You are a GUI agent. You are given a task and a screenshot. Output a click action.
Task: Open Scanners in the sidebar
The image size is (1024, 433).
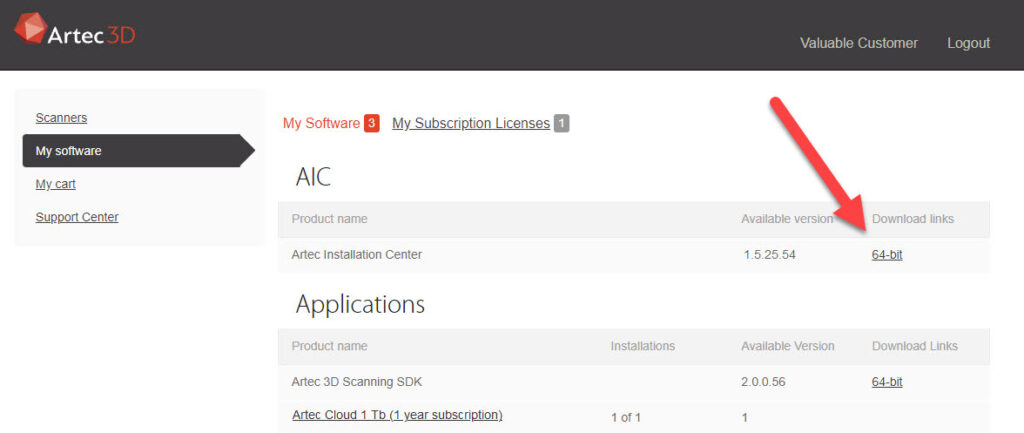[61, 118]
